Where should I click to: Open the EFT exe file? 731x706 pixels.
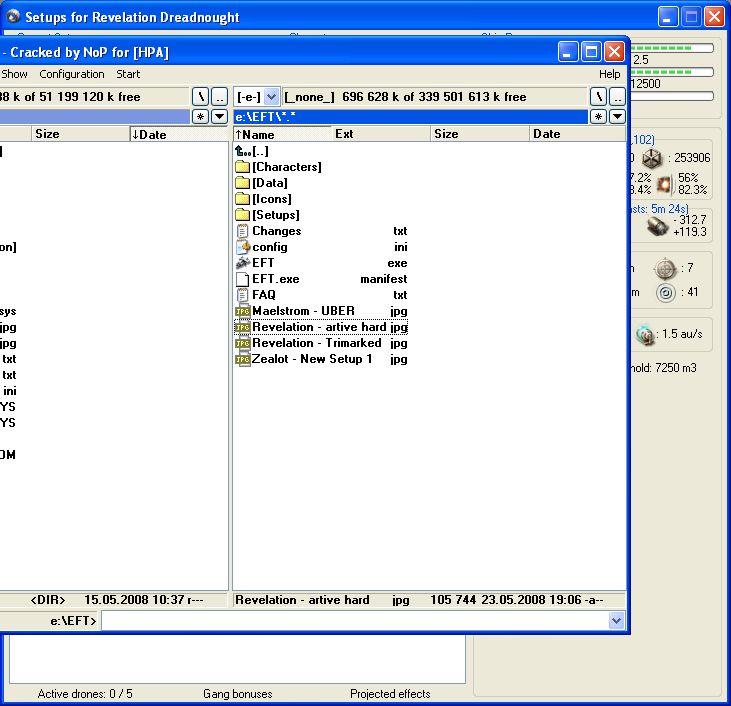tap(263, 263)
